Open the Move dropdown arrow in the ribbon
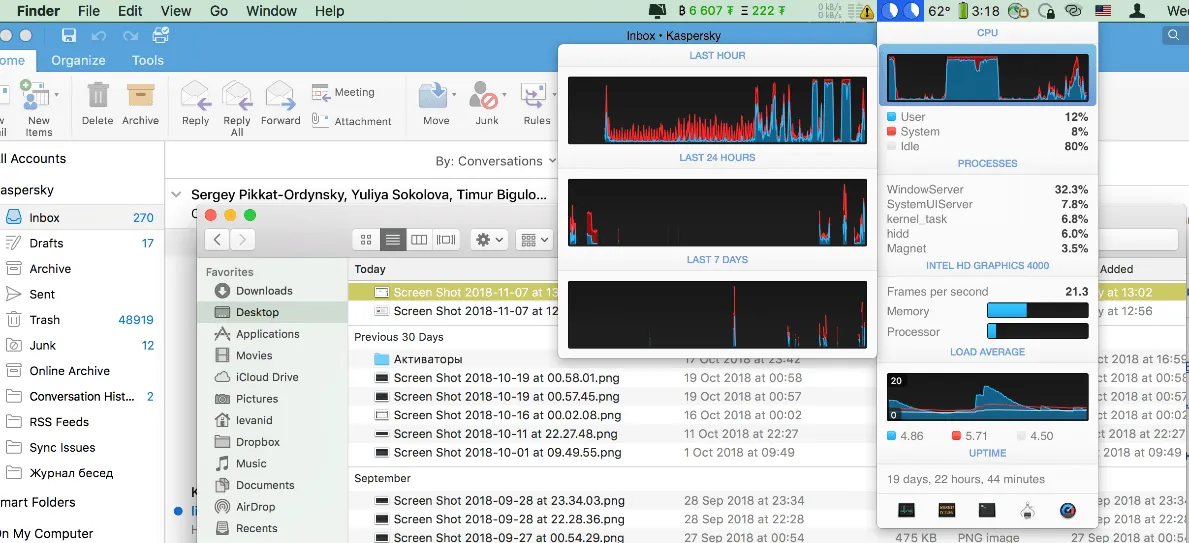 point(454,96)
